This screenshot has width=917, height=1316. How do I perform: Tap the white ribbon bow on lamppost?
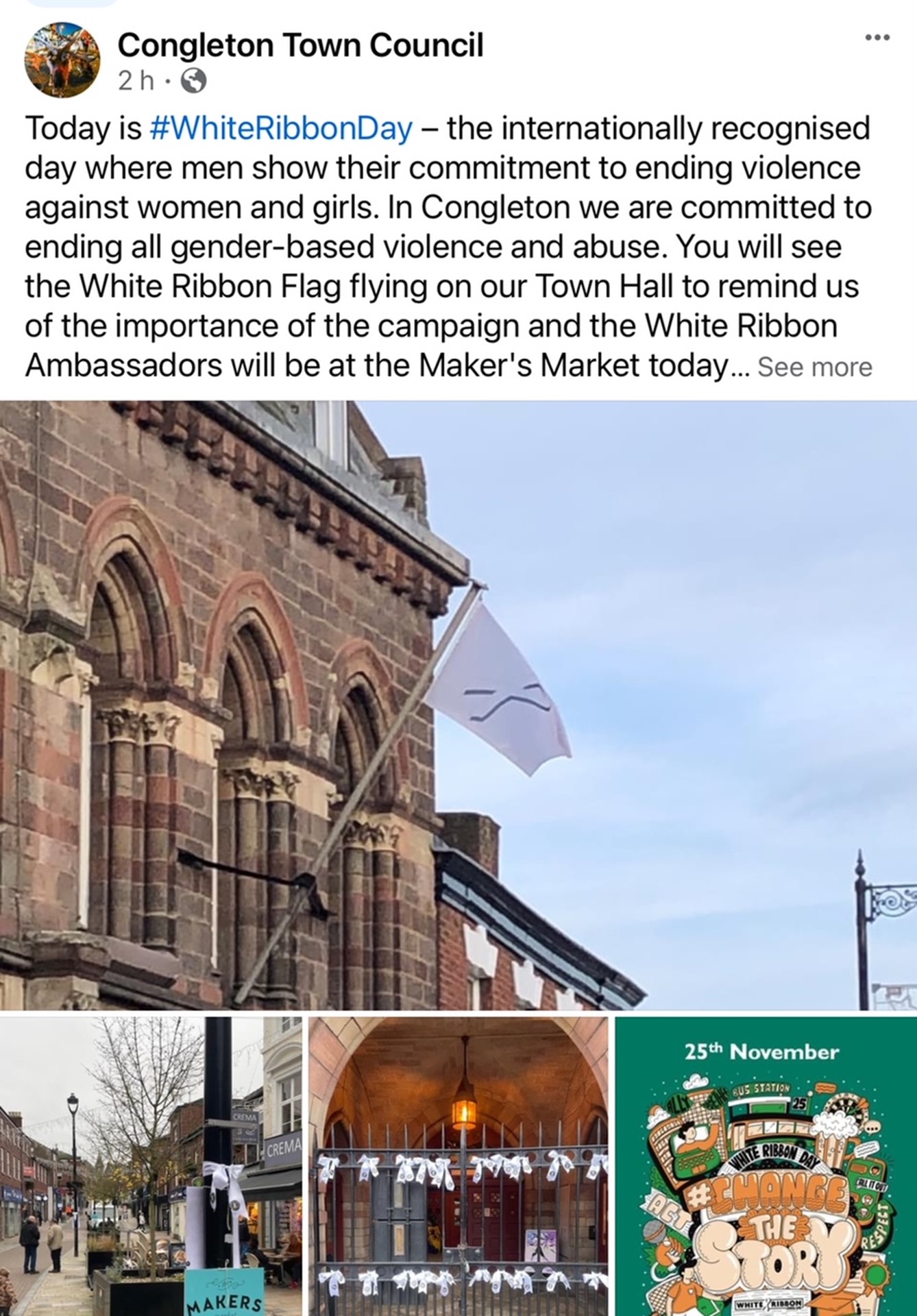(228, 1181)
